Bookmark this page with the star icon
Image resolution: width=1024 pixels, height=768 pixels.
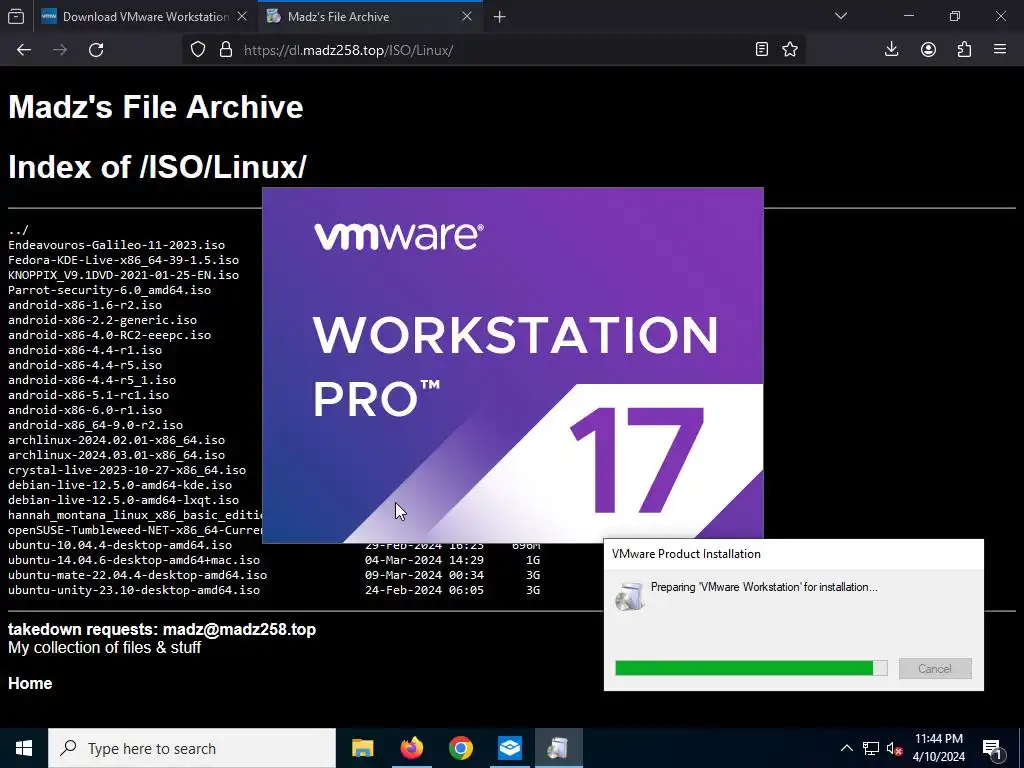pos(790,49)
